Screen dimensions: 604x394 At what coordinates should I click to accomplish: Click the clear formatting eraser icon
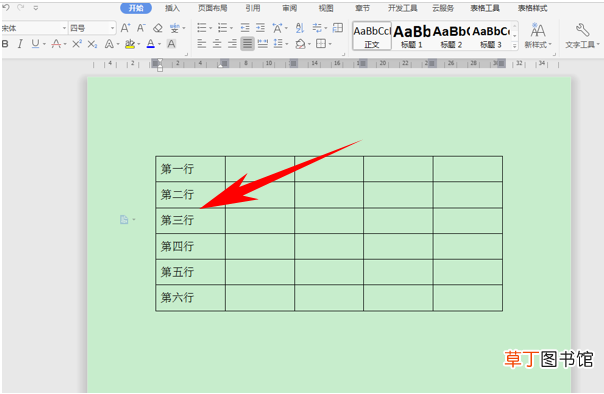[158, 28]
